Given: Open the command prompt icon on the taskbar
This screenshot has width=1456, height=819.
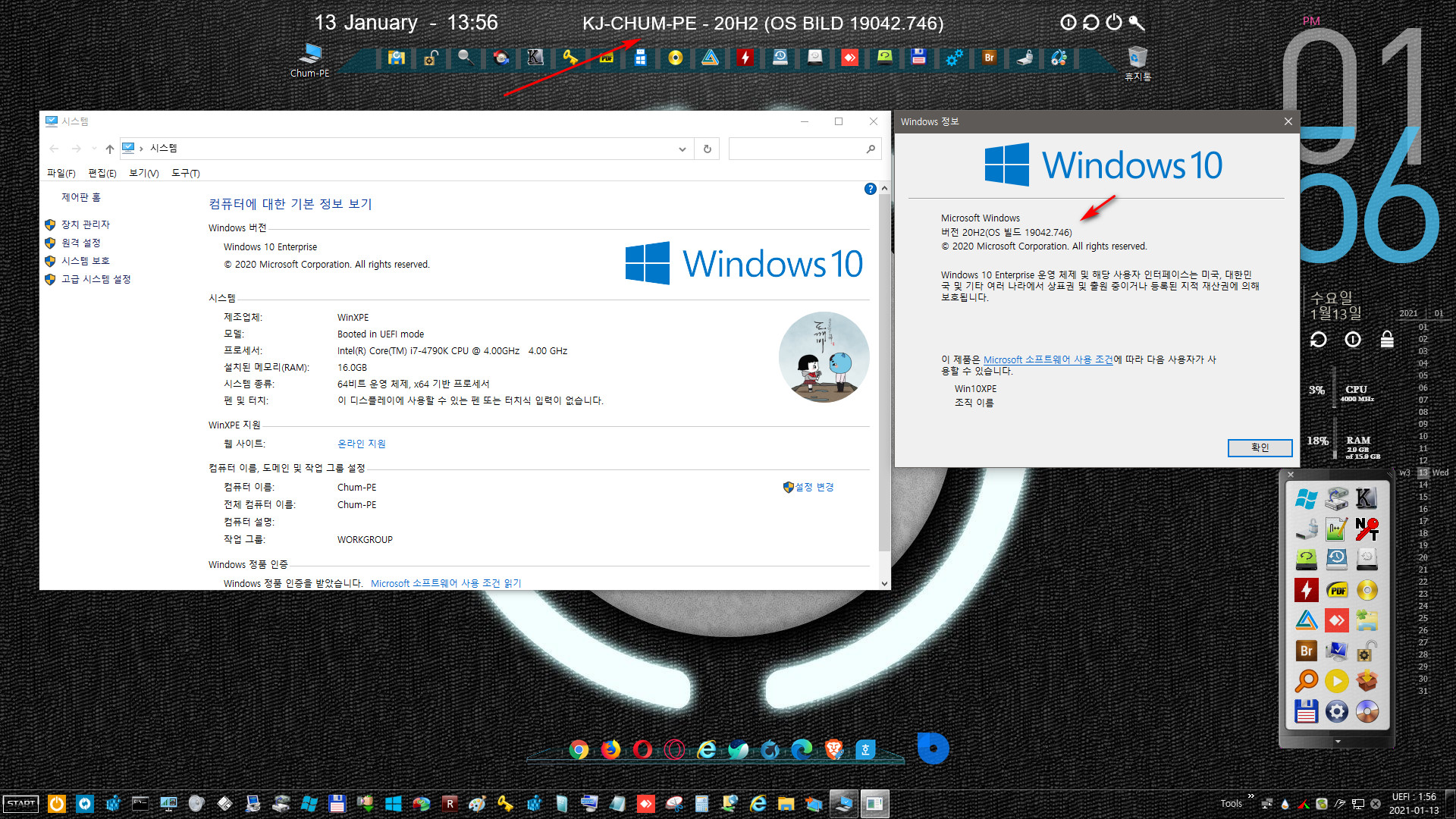Looking at the screenshot, I should click(140, 804).
